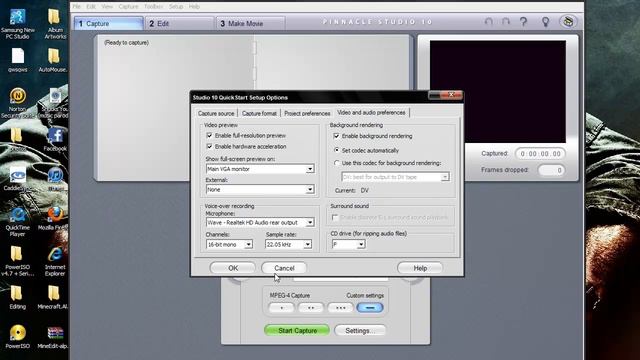Viewport: 640px width, 360px height.
Task: Launch PowerISO disc icon
Action: 18,337
